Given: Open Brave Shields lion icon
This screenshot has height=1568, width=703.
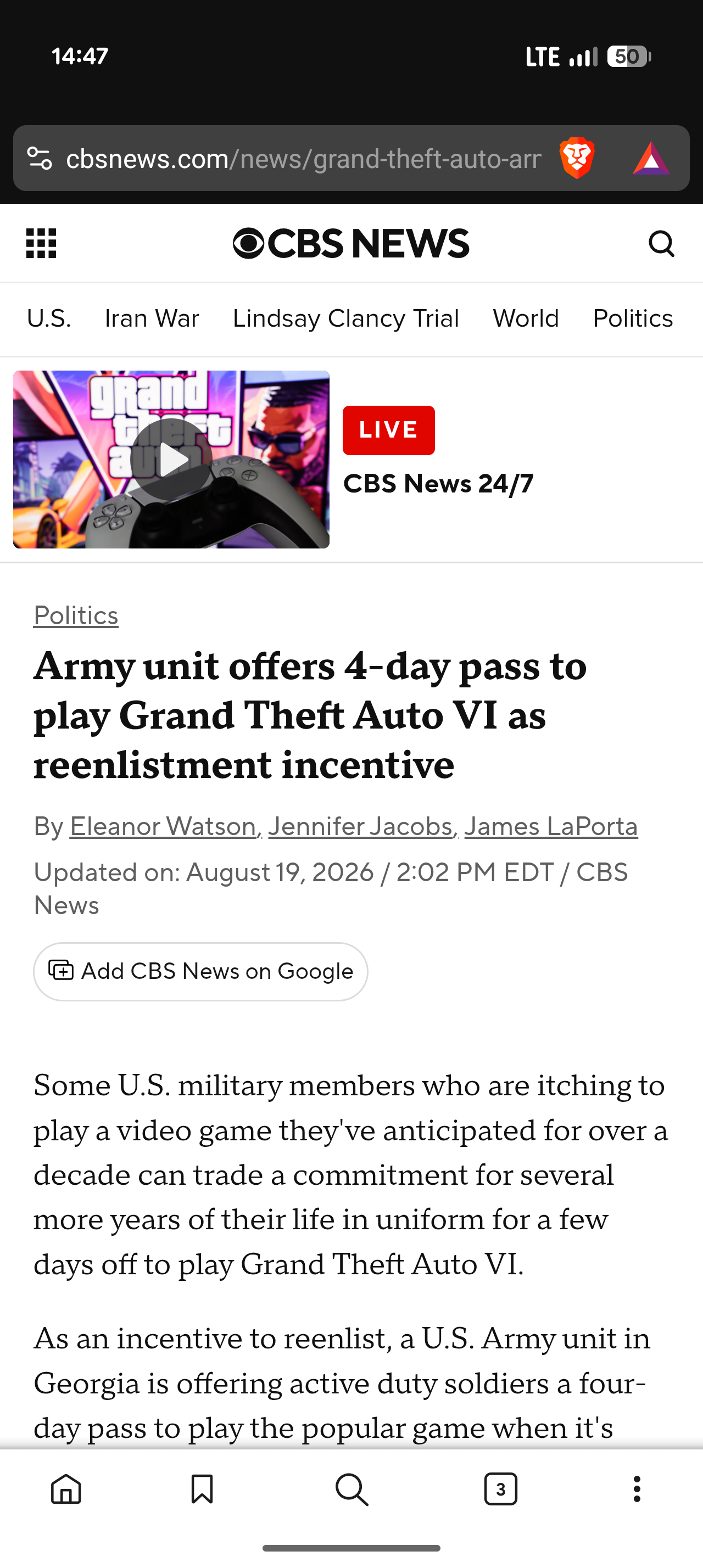Looking at the screenshot, I should point(576,158).
